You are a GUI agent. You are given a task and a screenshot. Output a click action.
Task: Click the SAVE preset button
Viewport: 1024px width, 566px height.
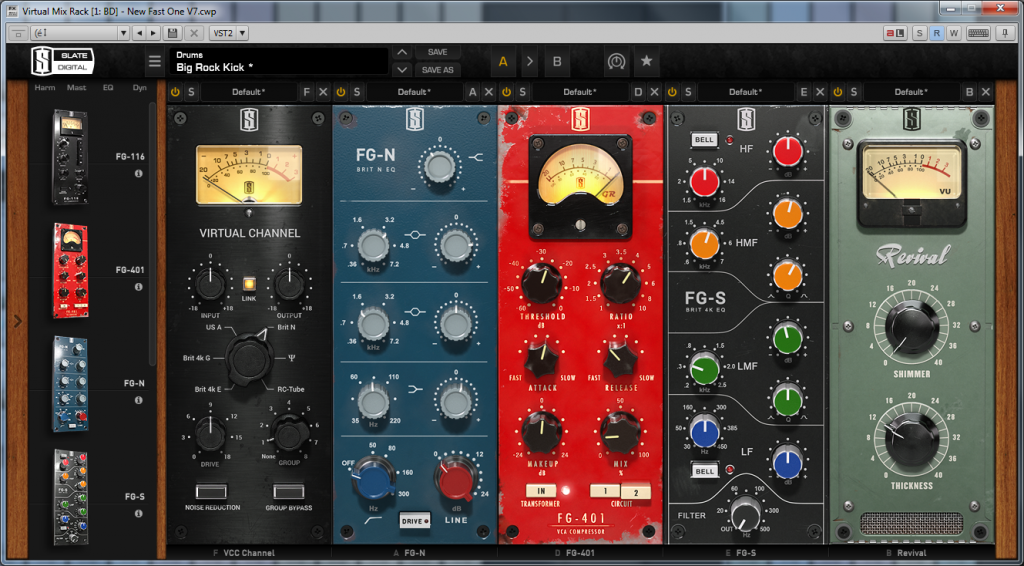click(438, 52)
